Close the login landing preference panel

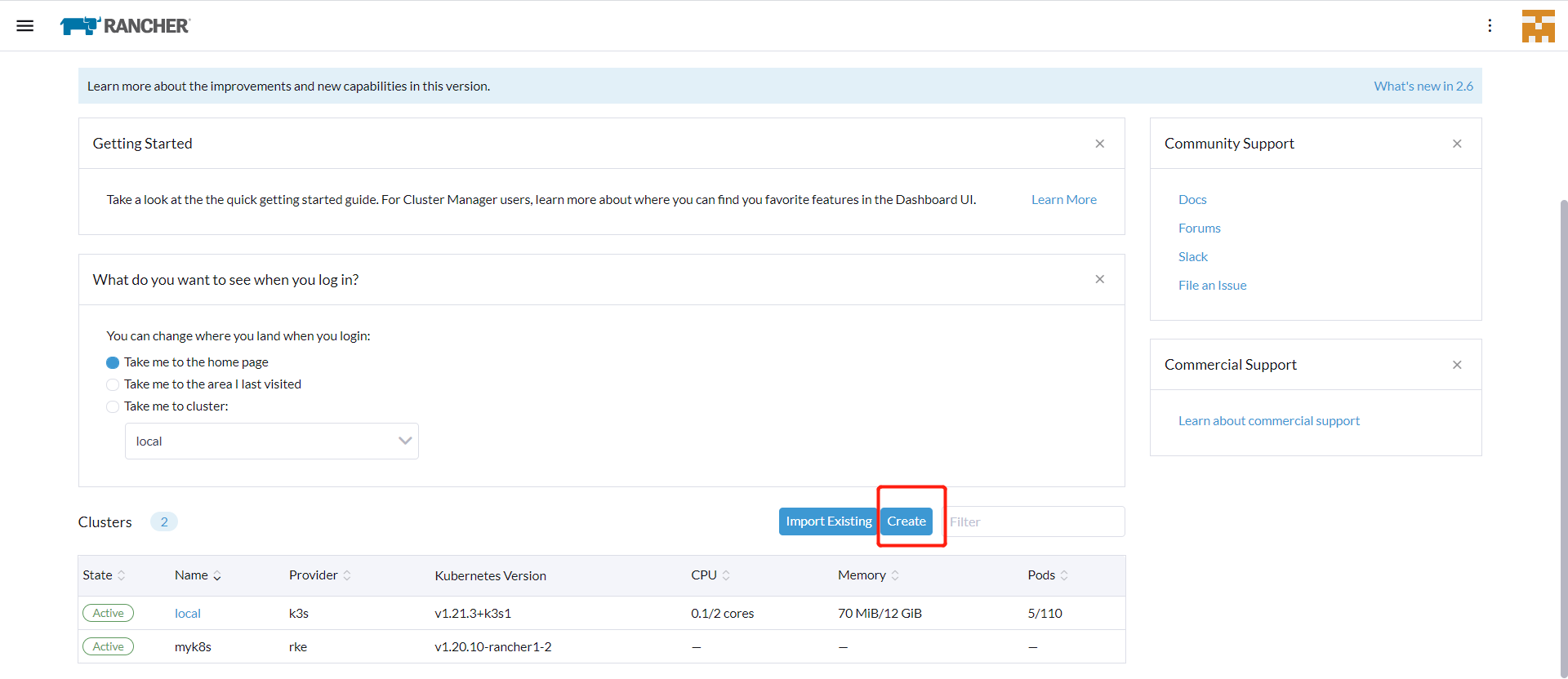[x=1099, y=279]
